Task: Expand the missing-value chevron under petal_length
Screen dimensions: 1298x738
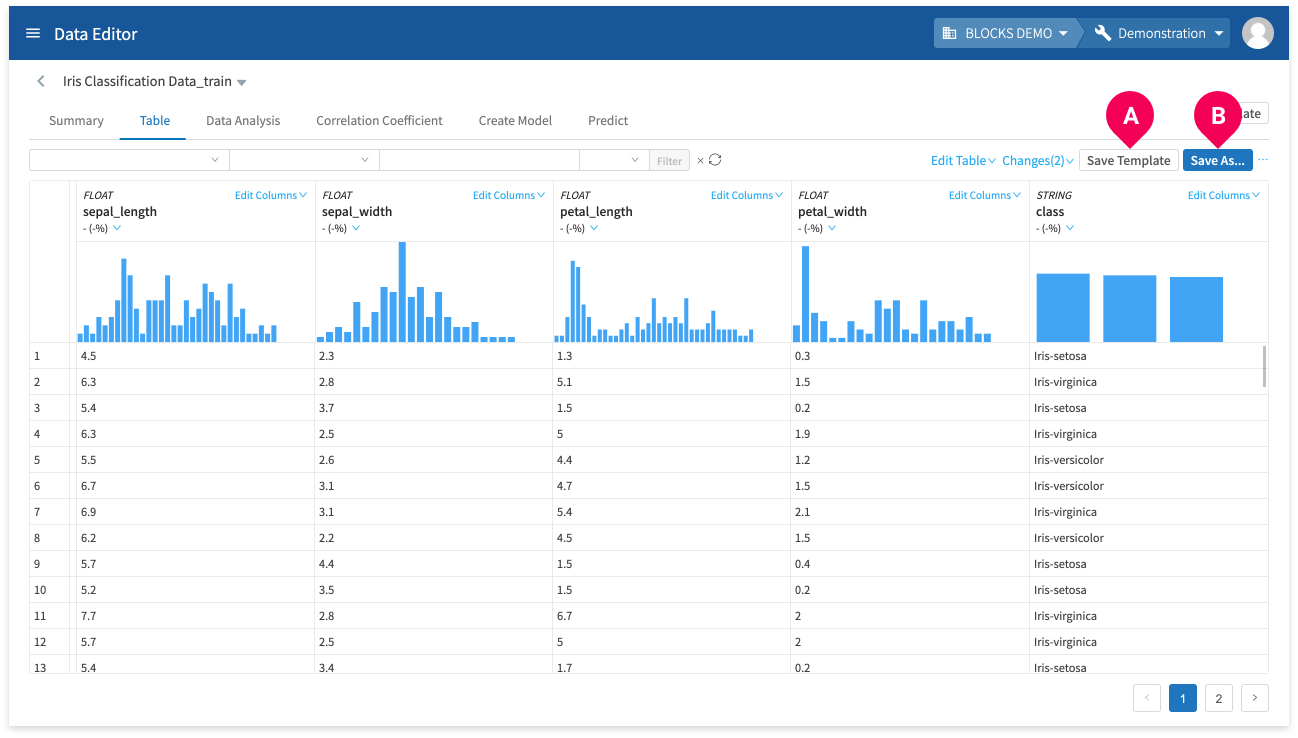Action: (594, 228)
